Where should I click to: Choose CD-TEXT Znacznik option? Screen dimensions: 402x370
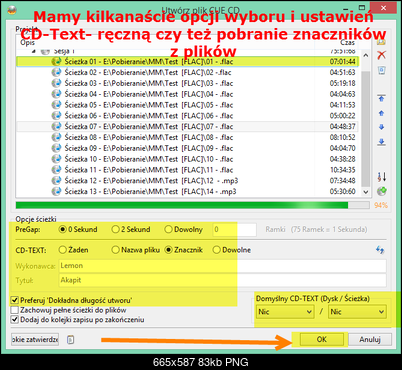point(168,250)
